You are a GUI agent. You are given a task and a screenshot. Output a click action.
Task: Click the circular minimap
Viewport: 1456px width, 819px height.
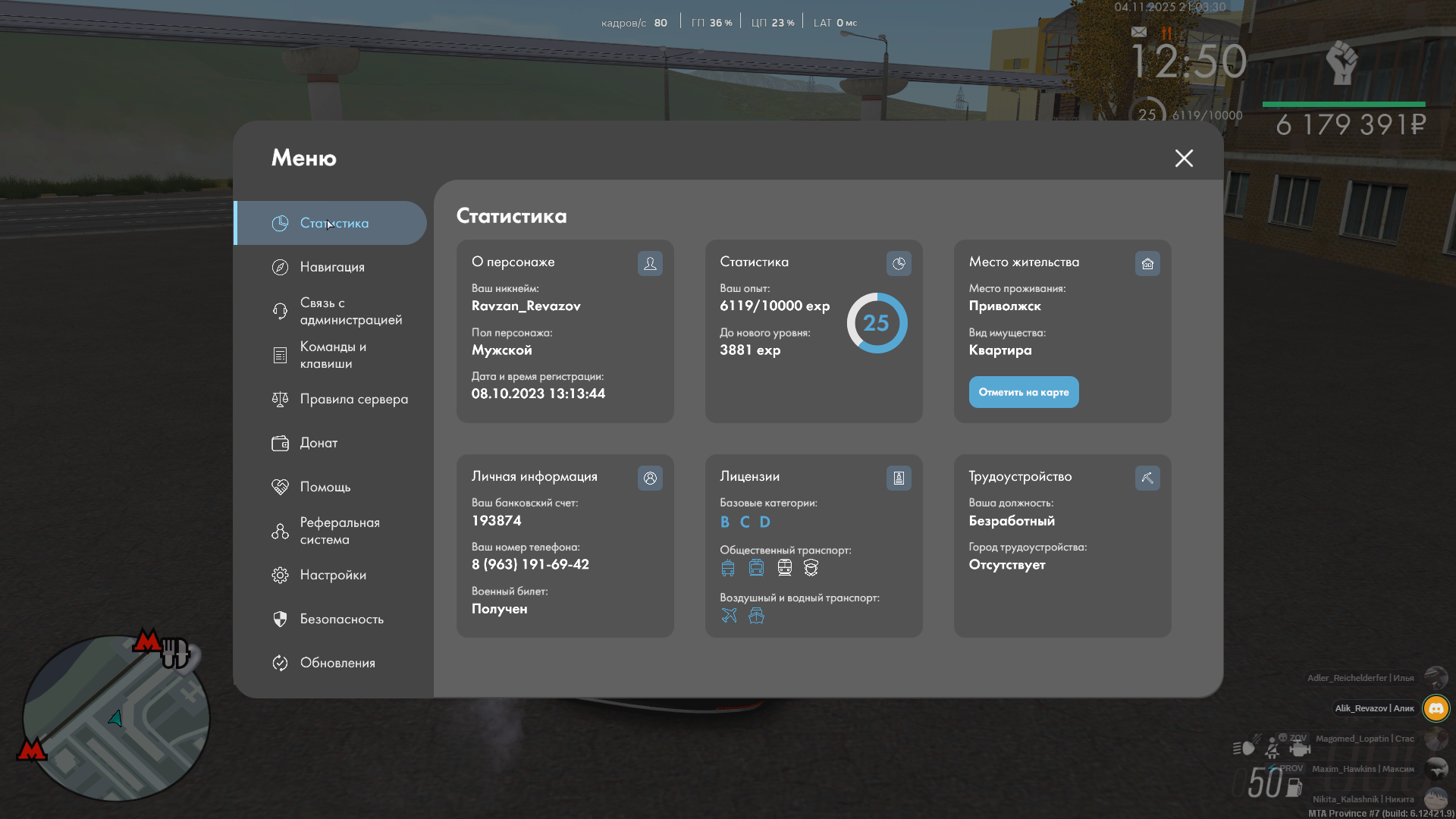pos(115,717)
